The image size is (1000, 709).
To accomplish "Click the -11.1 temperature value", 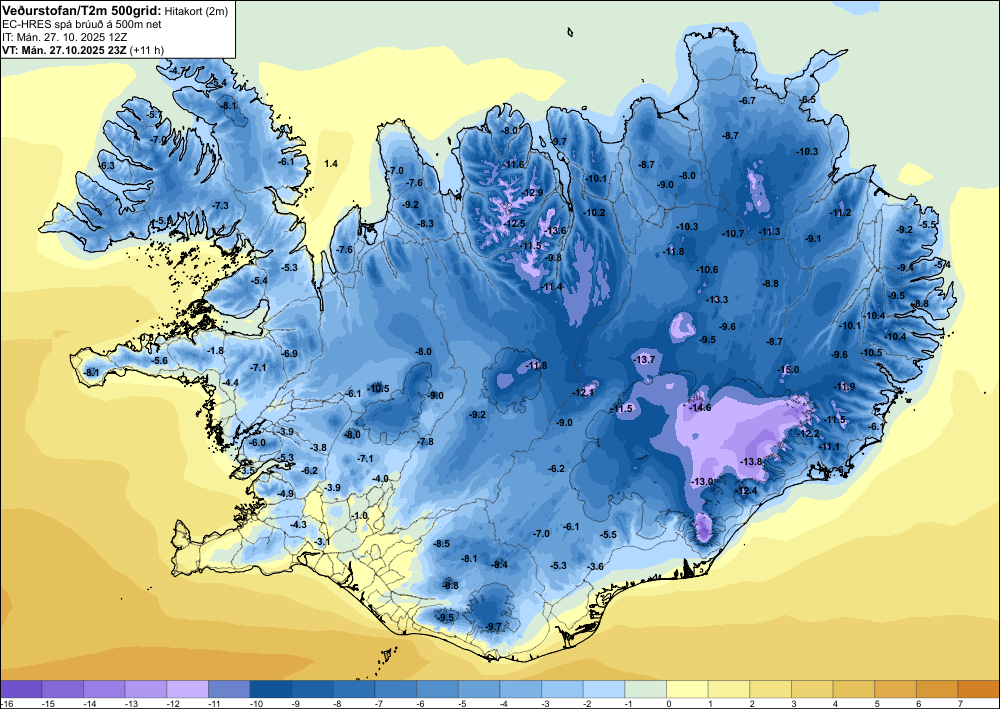I will (x=830, y=446).
